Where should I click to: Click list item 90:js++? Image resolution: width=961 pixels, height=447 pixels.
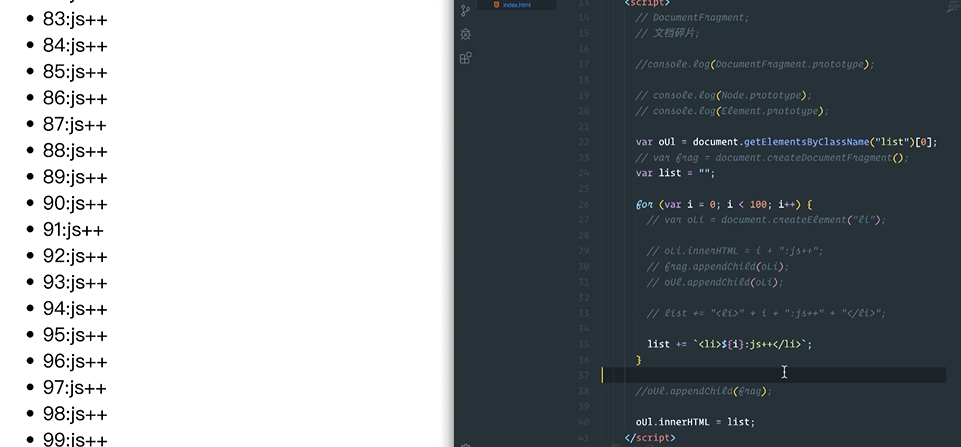pyautogui.click(x=75, y=204)
